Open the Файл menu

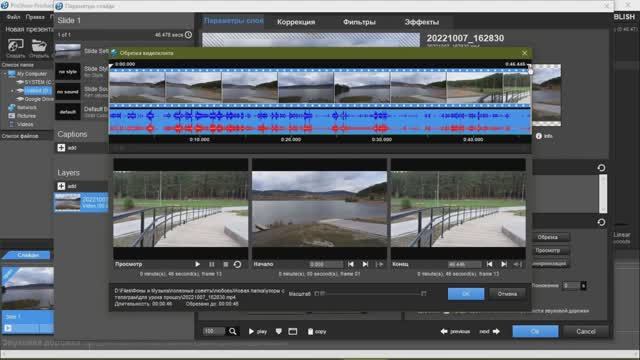(13, 17)
